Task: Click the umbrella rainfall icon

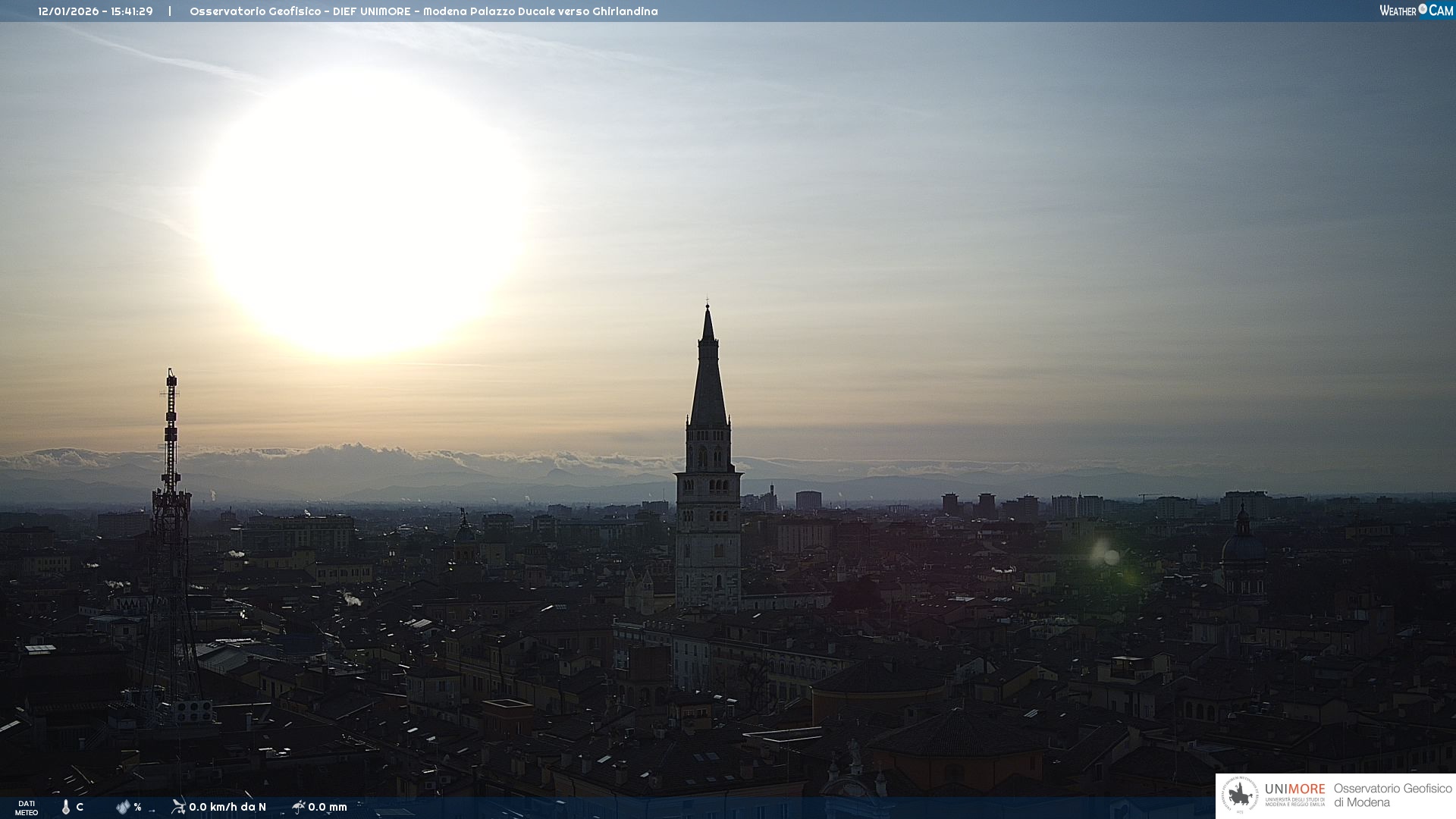Action: click(298, 806)
